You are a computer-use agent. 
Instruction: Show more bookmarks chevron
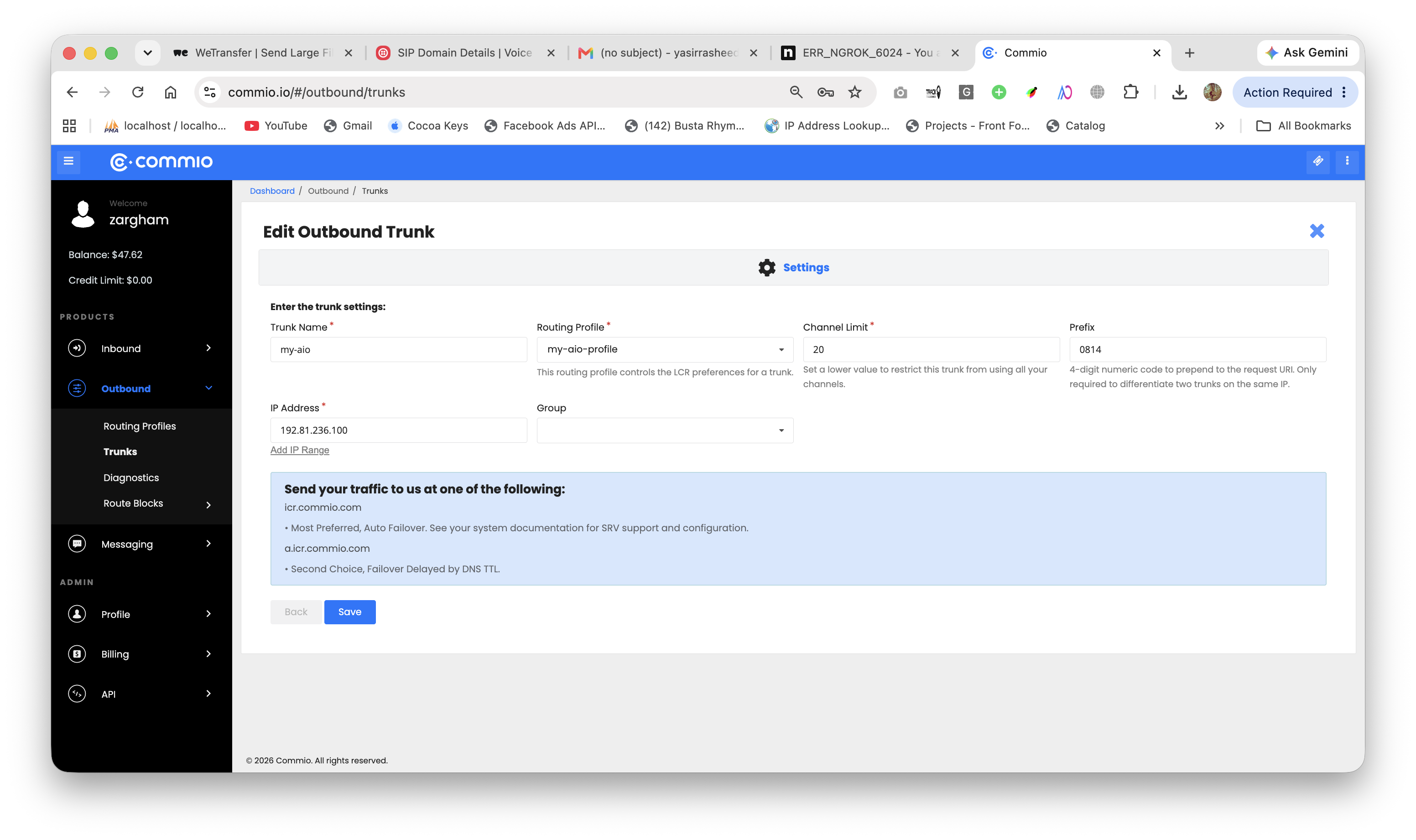1219,126
